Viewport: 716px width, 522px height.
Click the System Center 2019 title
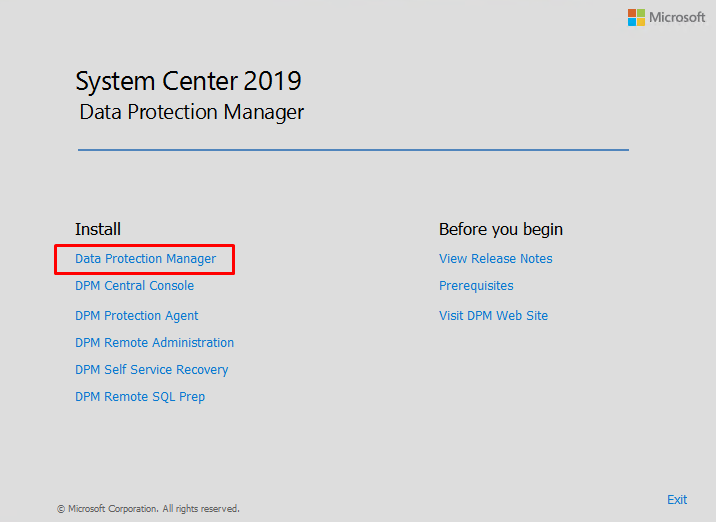point(188,81)
